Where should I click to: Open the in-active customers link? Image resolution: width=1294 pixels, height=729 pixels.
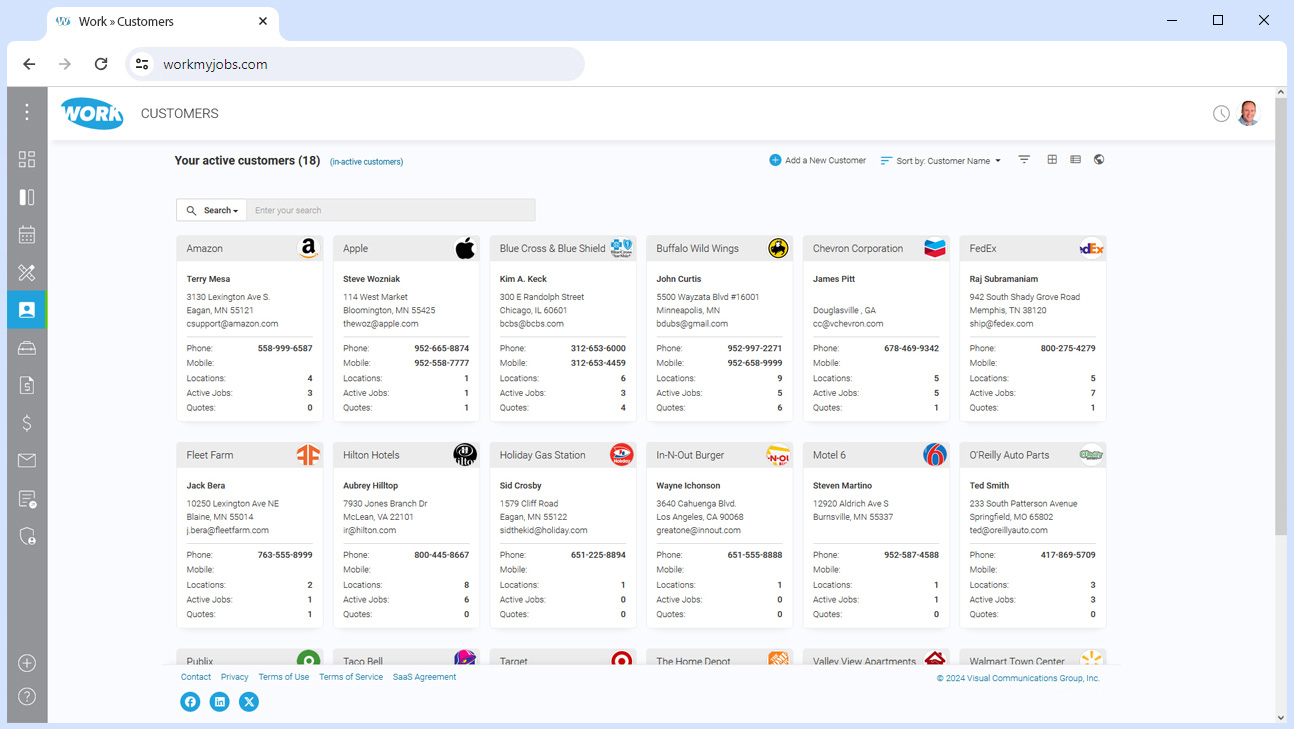(x=366, y=162)
